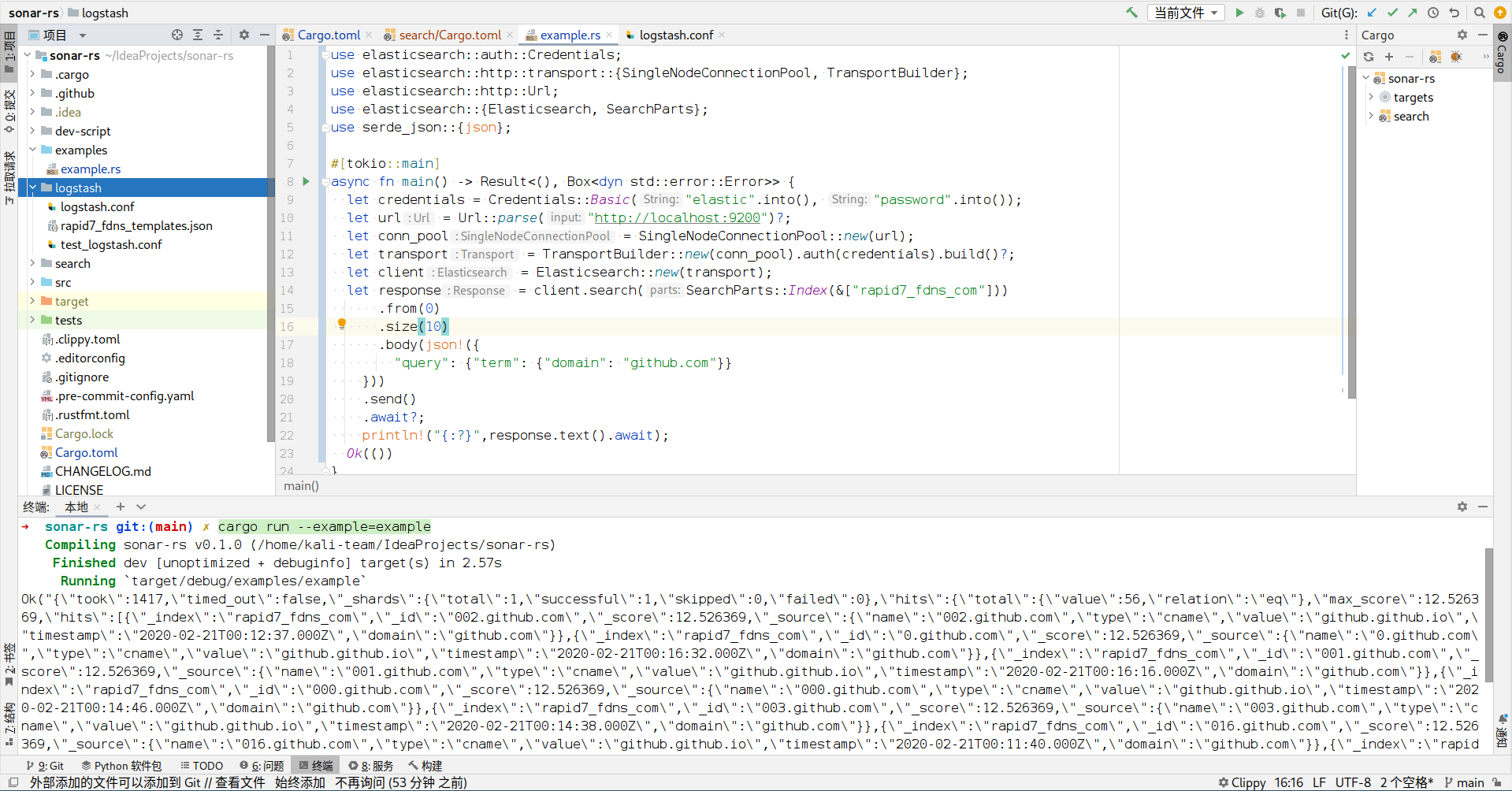
Task: Open the 6: 问题 tool window
Action: tap(262, 765)
